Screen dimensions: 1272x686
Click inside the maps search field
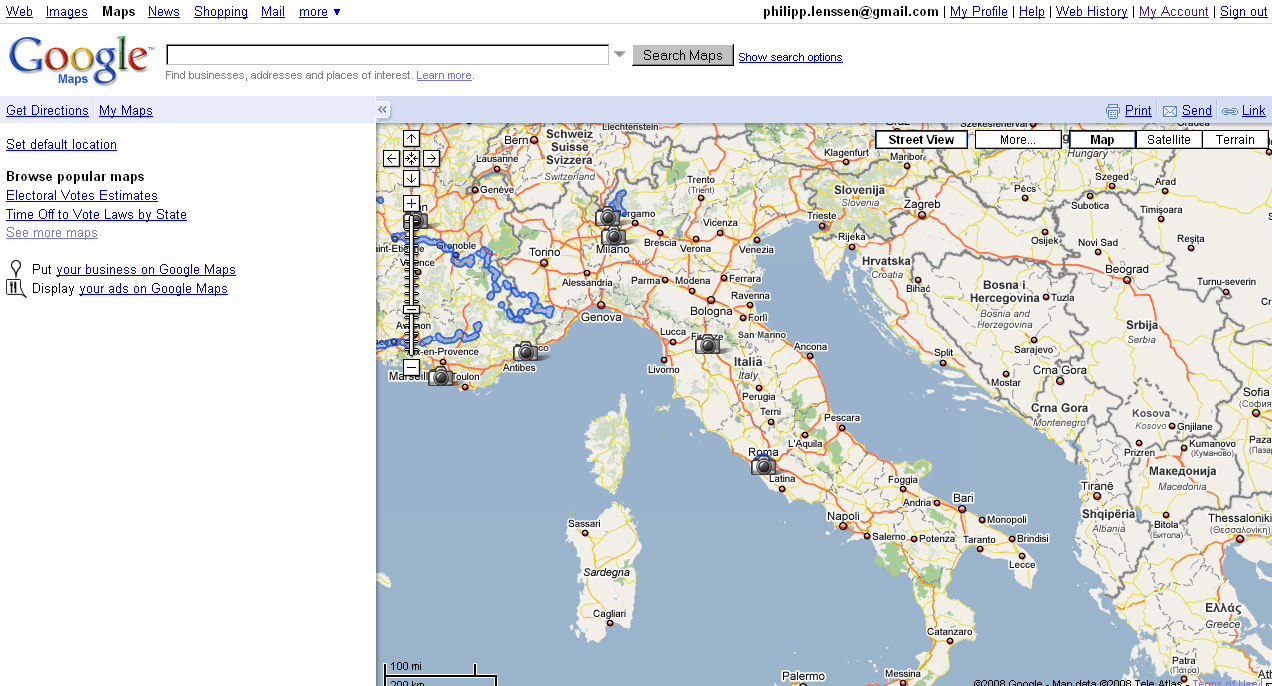pos(387,55)
